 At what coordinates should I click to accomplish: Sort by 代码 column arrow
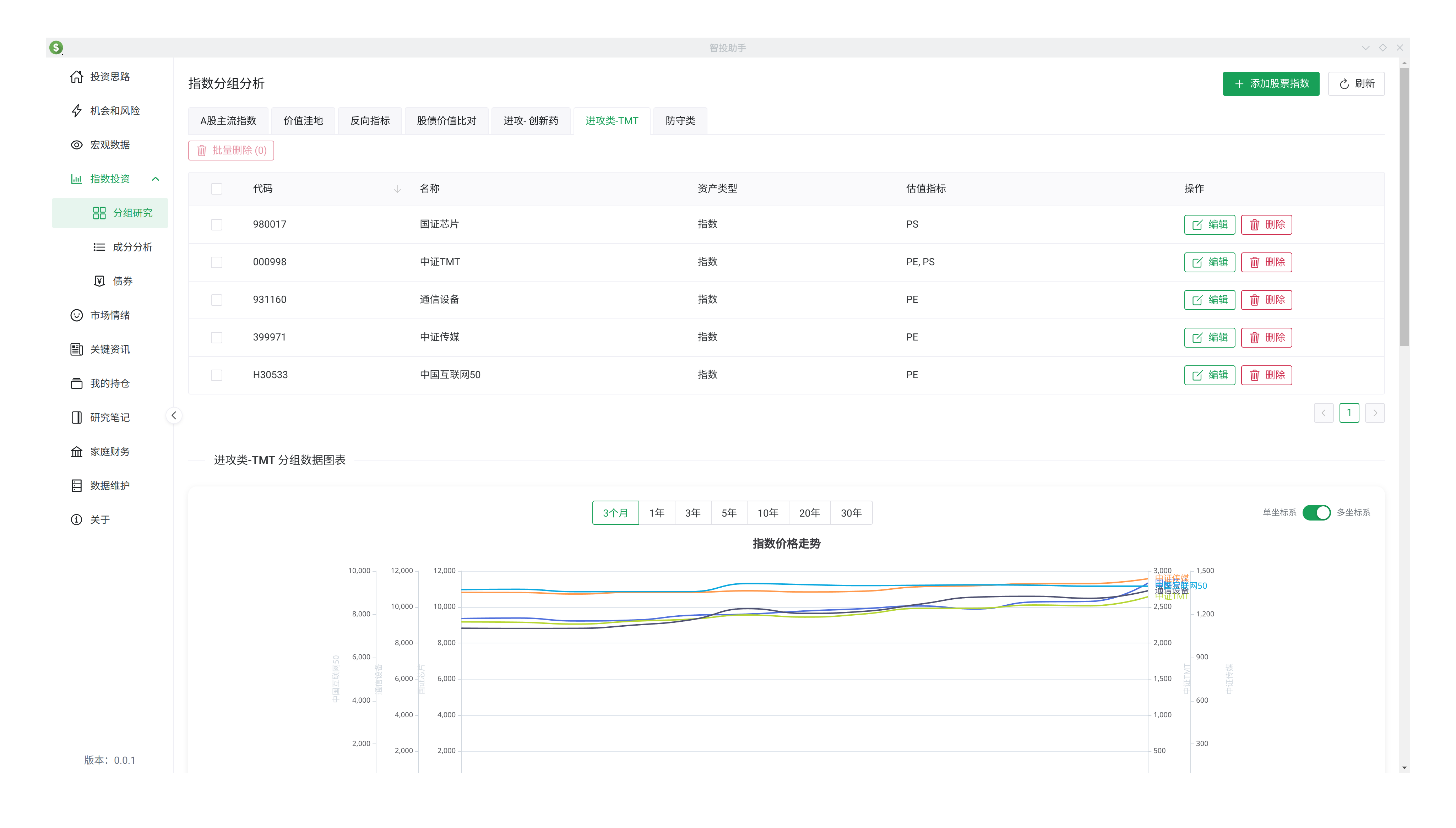coord(397,189)
